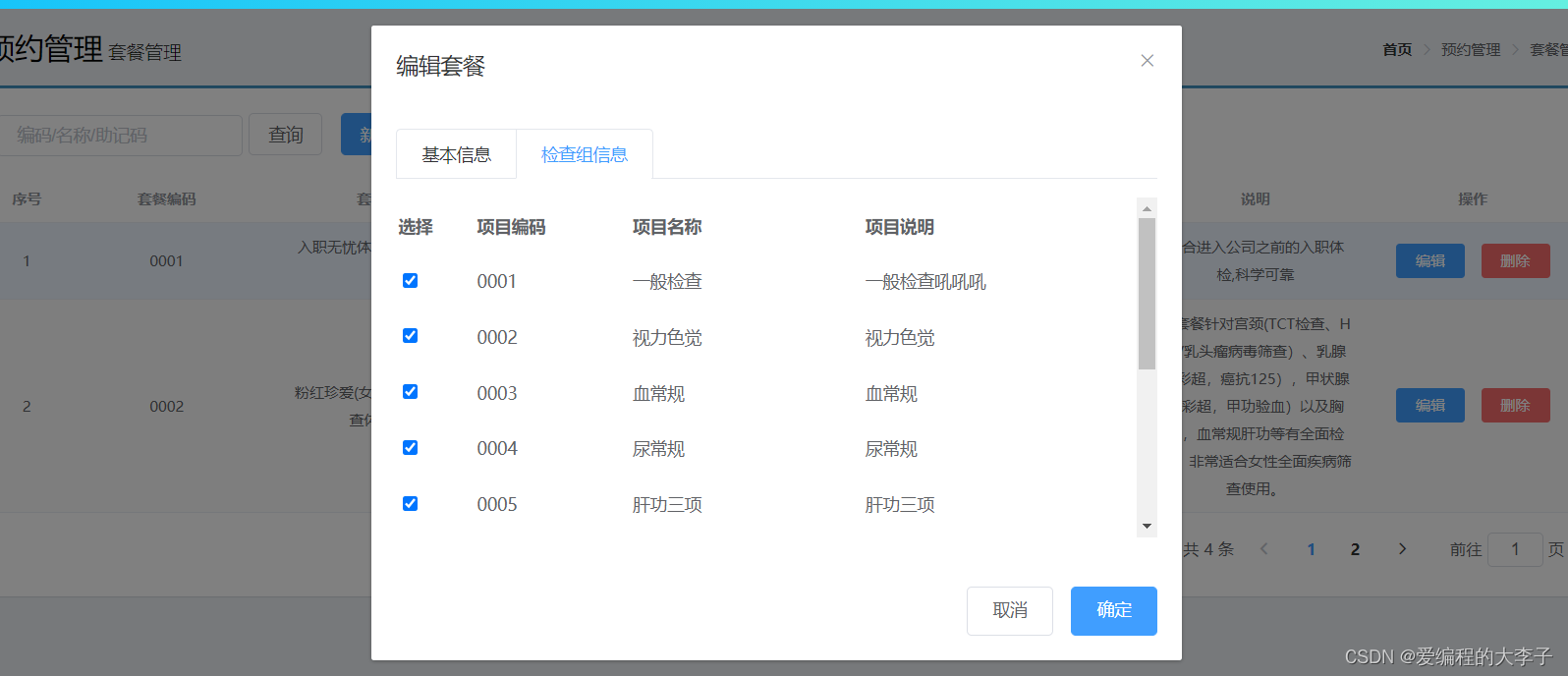Click the scrollbar down arrow in dialog list
The width and height of the screenshot is (1568, 676).
coord(1147,527)
